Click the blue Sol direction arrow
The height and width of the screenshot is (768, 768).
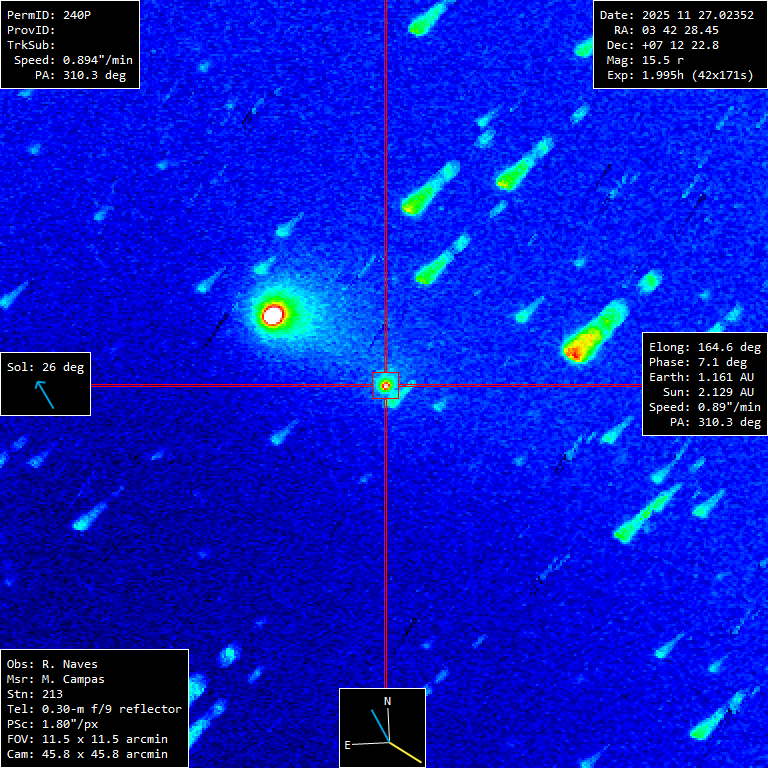[x=45, y=394]
